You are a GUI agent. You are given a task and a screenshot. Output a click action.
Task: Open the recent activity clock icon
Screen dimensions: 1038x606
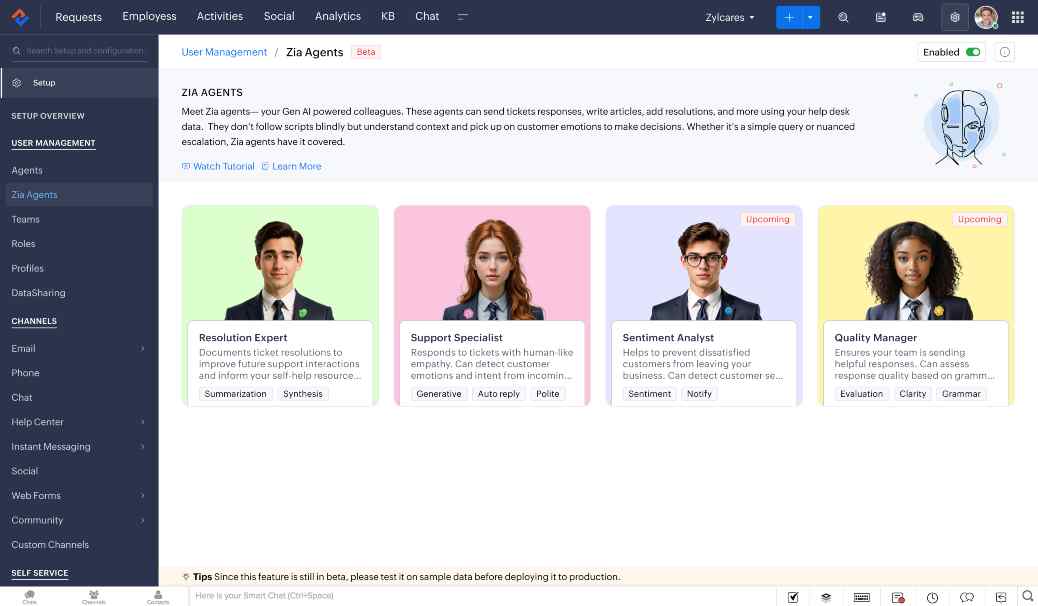[931, 597]
